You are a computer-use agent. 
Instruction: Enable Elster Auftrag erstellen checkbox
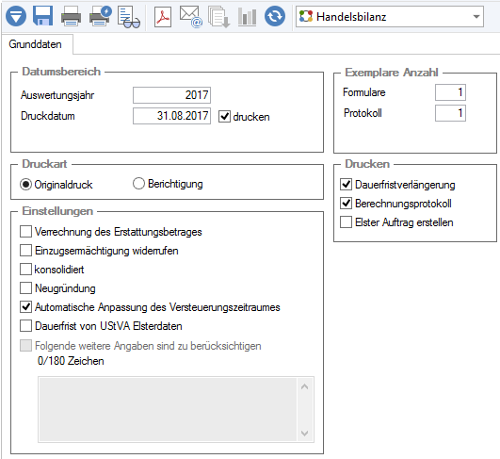coord(346,222)
